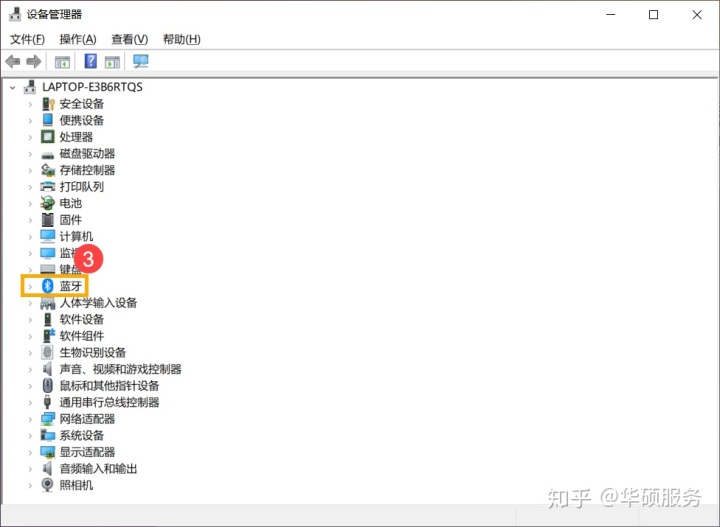
Task: Select the LAPTOP-E3B6RTQS computer name label
Action: coord(92,87)
